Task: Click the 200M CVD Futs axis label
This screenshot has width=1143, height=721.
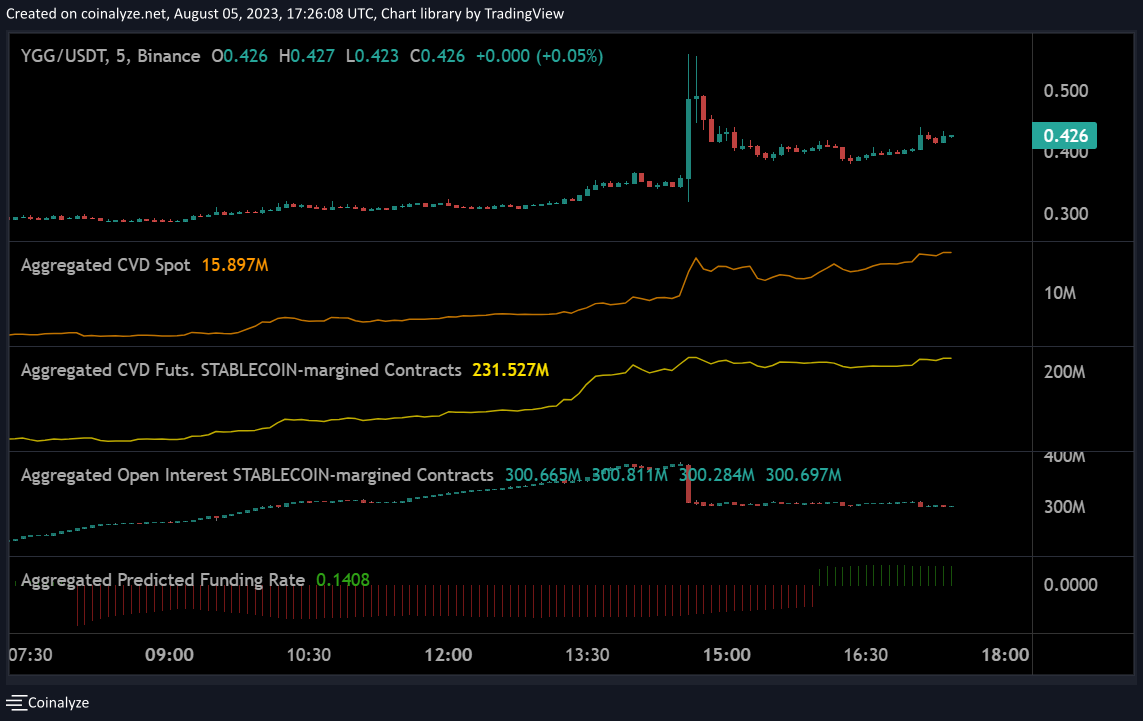Action: 1064,372
